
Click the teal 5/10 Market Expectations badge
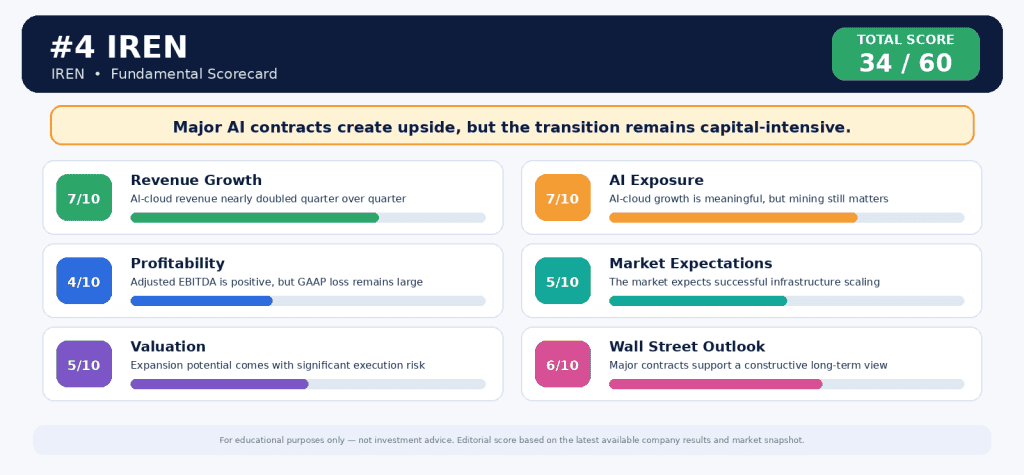pos(563,281)
